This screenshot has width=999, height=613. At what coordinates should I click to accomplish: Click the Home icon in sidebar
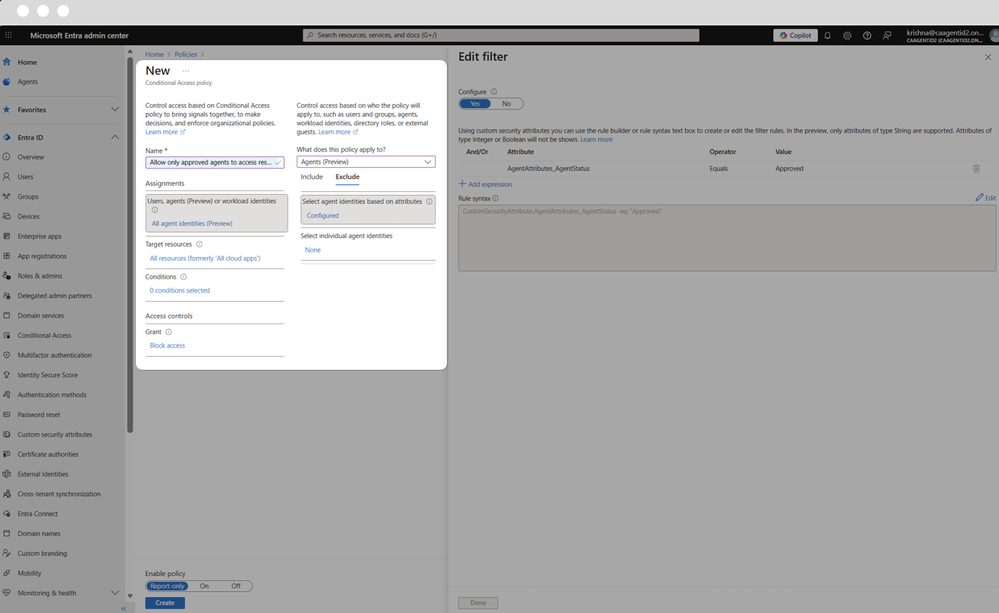point(6,62)
